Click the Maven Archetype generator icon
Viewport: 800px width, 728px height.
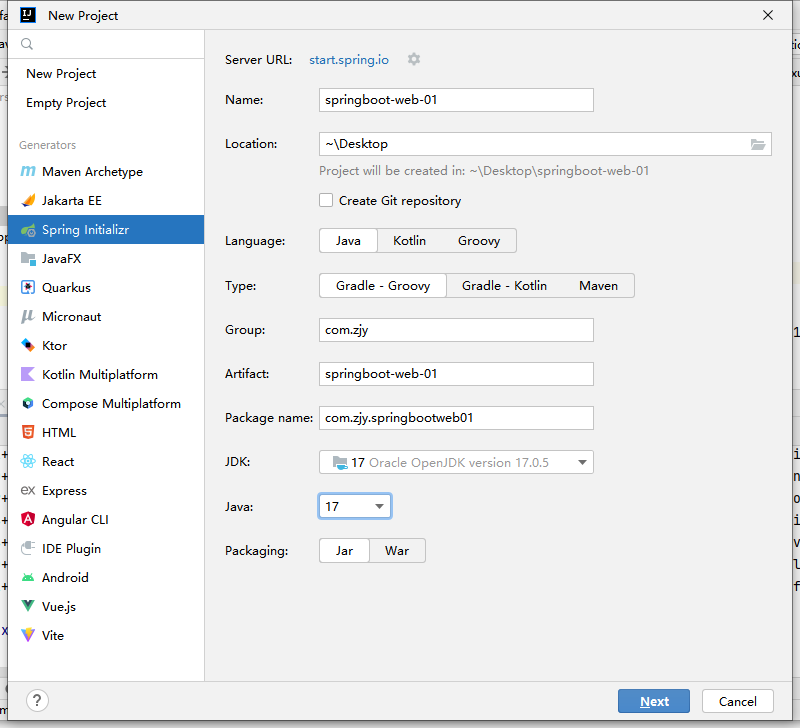[28, 172]
